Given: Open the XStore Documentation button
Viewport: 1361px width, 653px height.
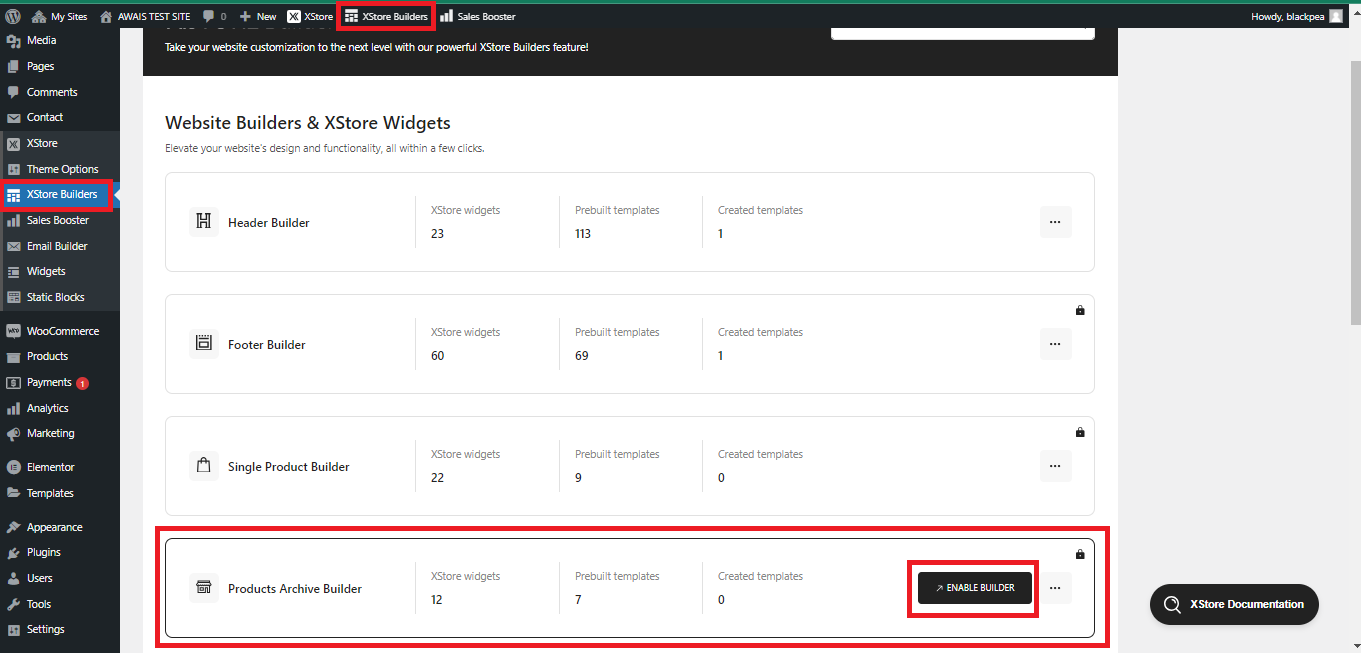Looking at the screenshot, I should tap(1234, 604).
